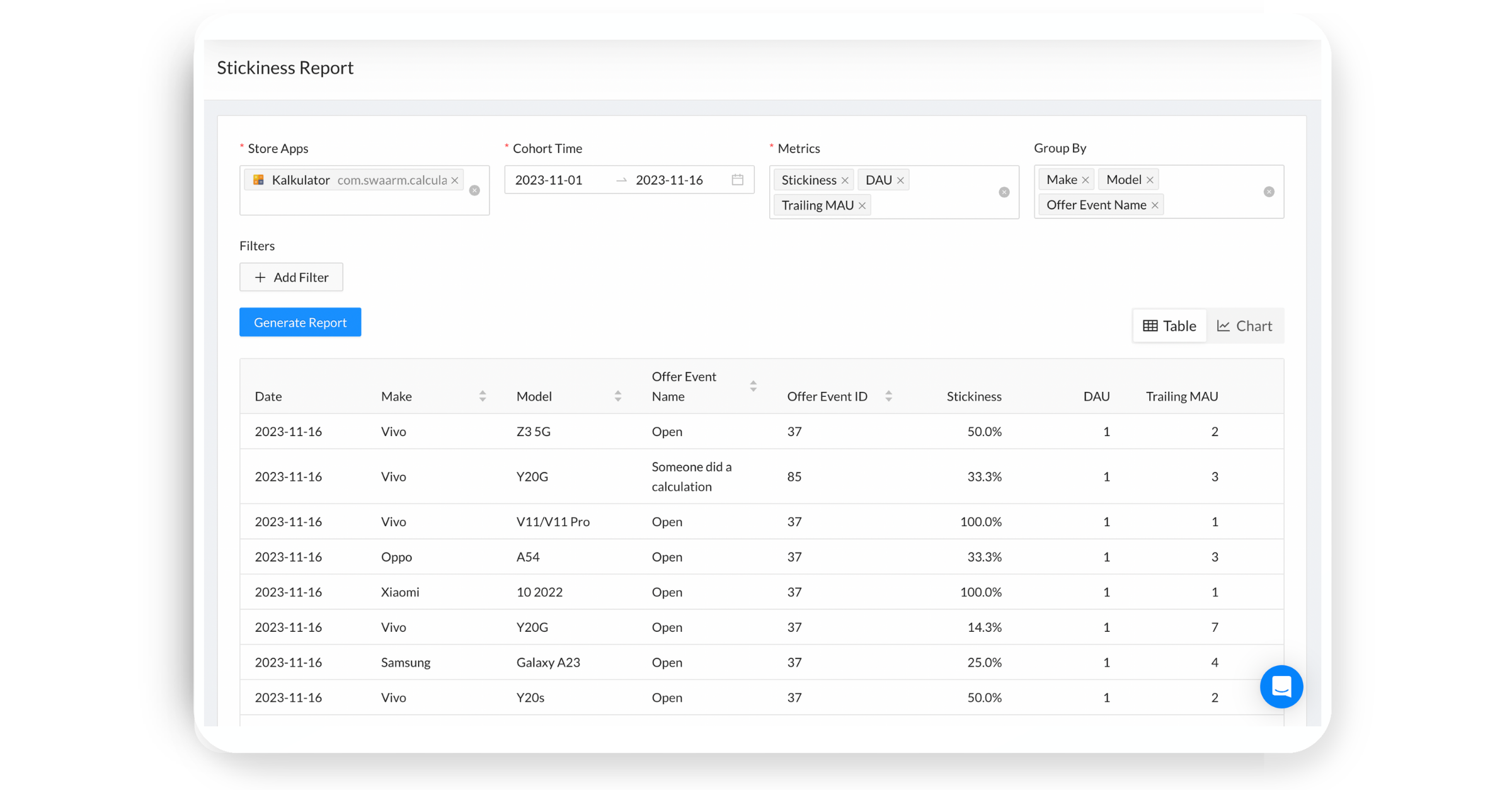1512x790 pixels.
Task: Remove the Offer Event Name group tag
Action: 1155,205
